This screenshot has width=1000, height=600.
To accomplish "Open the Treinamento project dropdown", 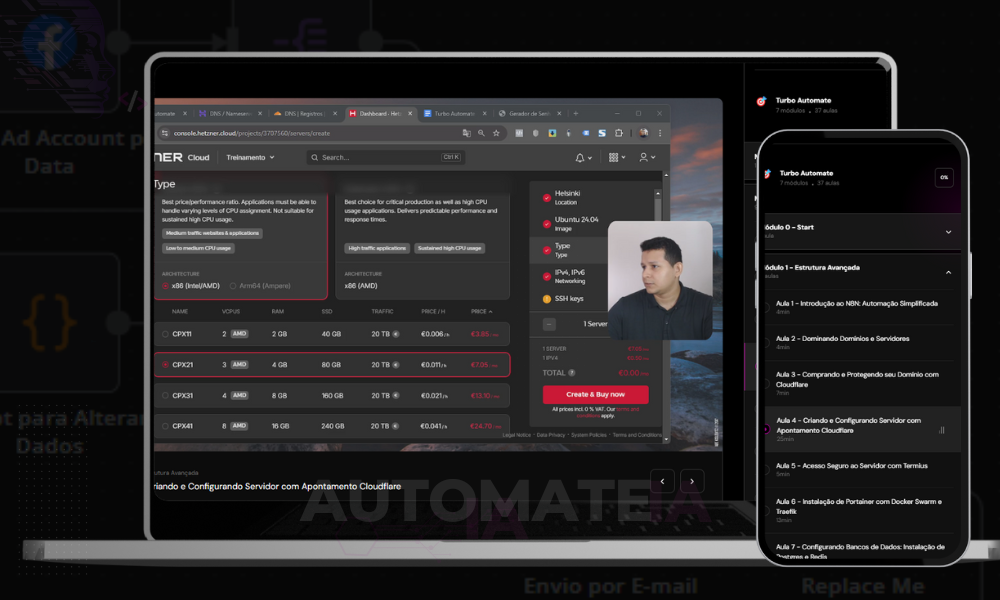I will pyautogui.click(x=250, y=158).
